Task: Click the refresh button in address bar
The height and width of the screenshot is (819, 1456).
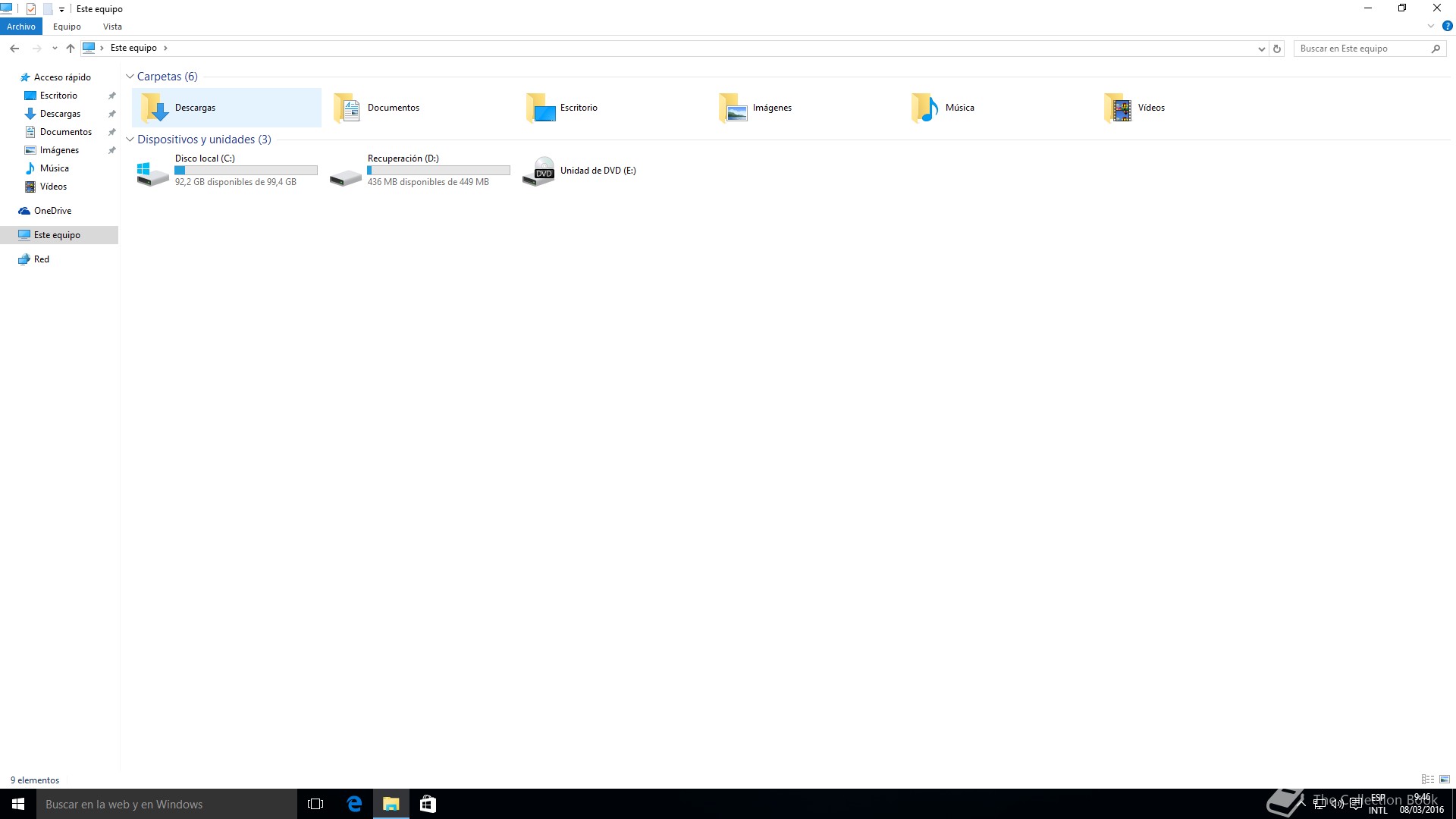Action: (1277, 49)
